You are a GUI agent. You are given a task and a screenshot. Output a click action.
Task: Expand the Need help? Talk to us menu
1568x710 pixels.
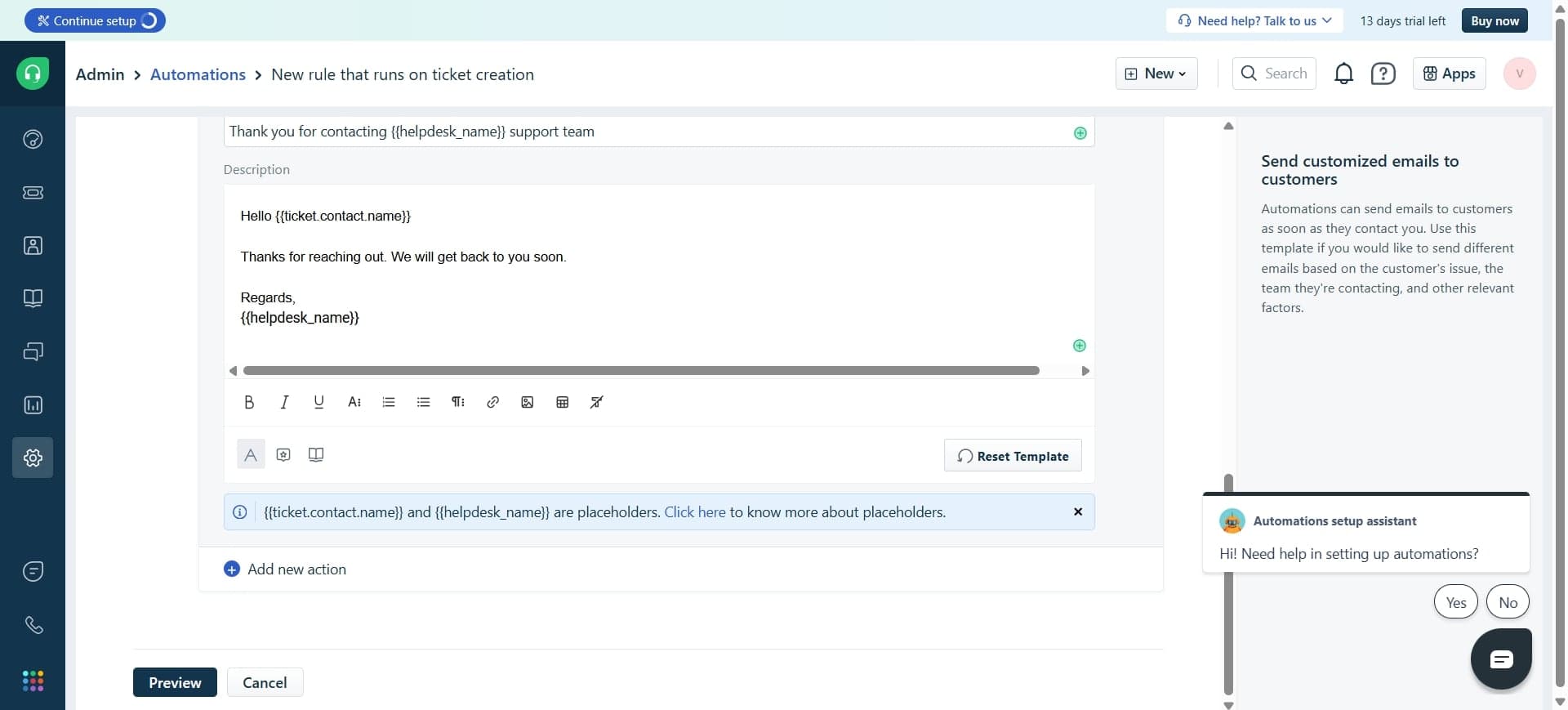pyautogui.click(x=1255, y=21)
